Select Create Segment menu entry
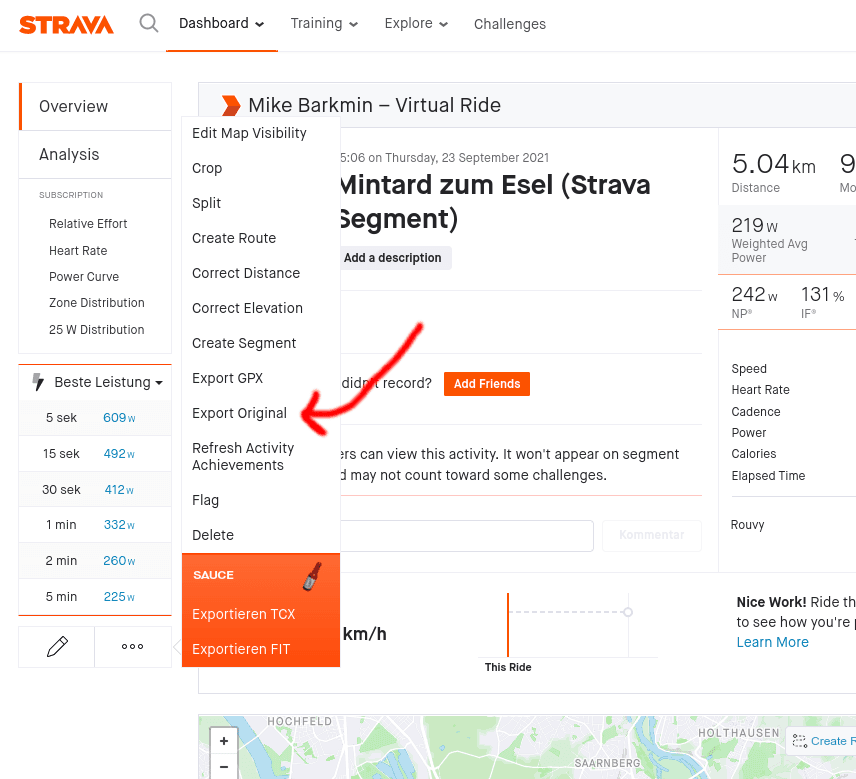The image size is (856, 779). 244,343
